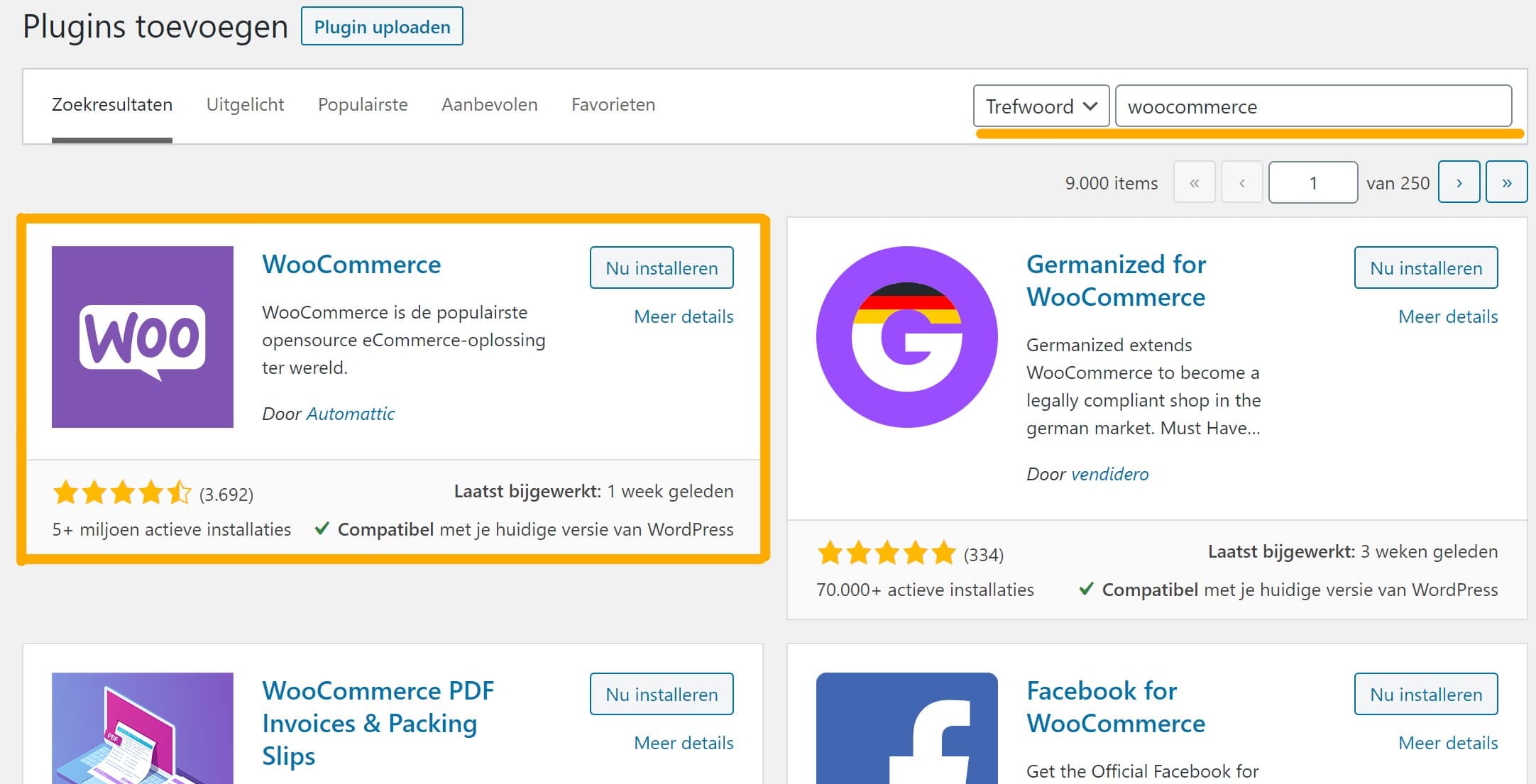Switch to the Aanbevolen tab
Image resolution: width=1536 pixels, height=784 pixels.
tap(490, 105)
